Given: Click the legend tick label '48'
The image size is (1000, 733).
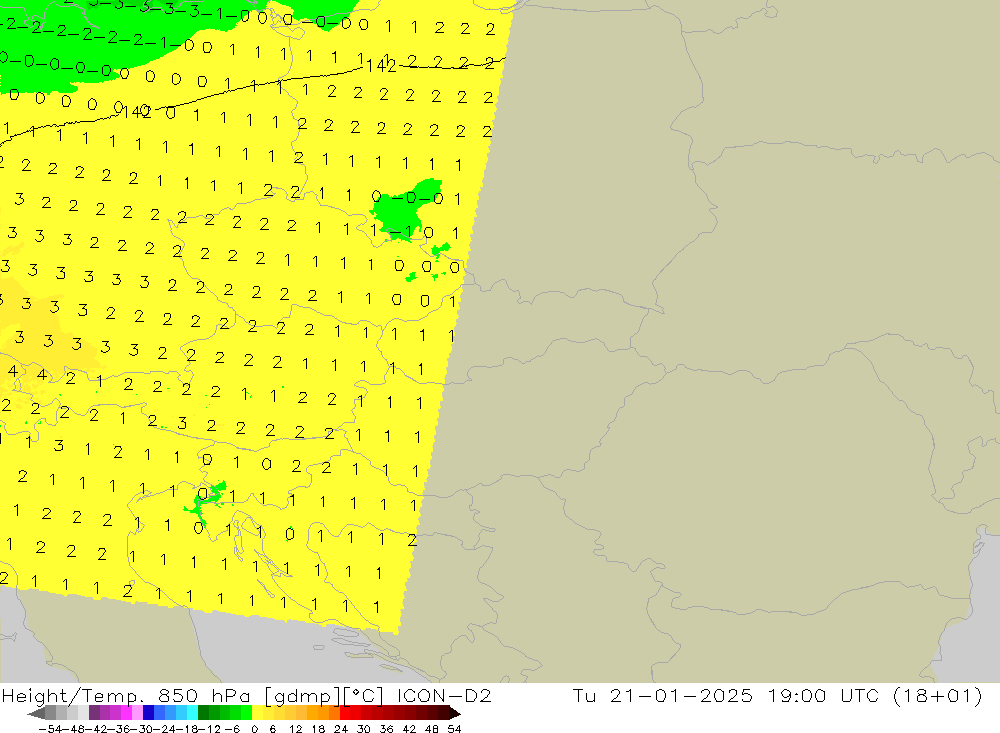Looking at the screenshot, I should coord(432,729).
